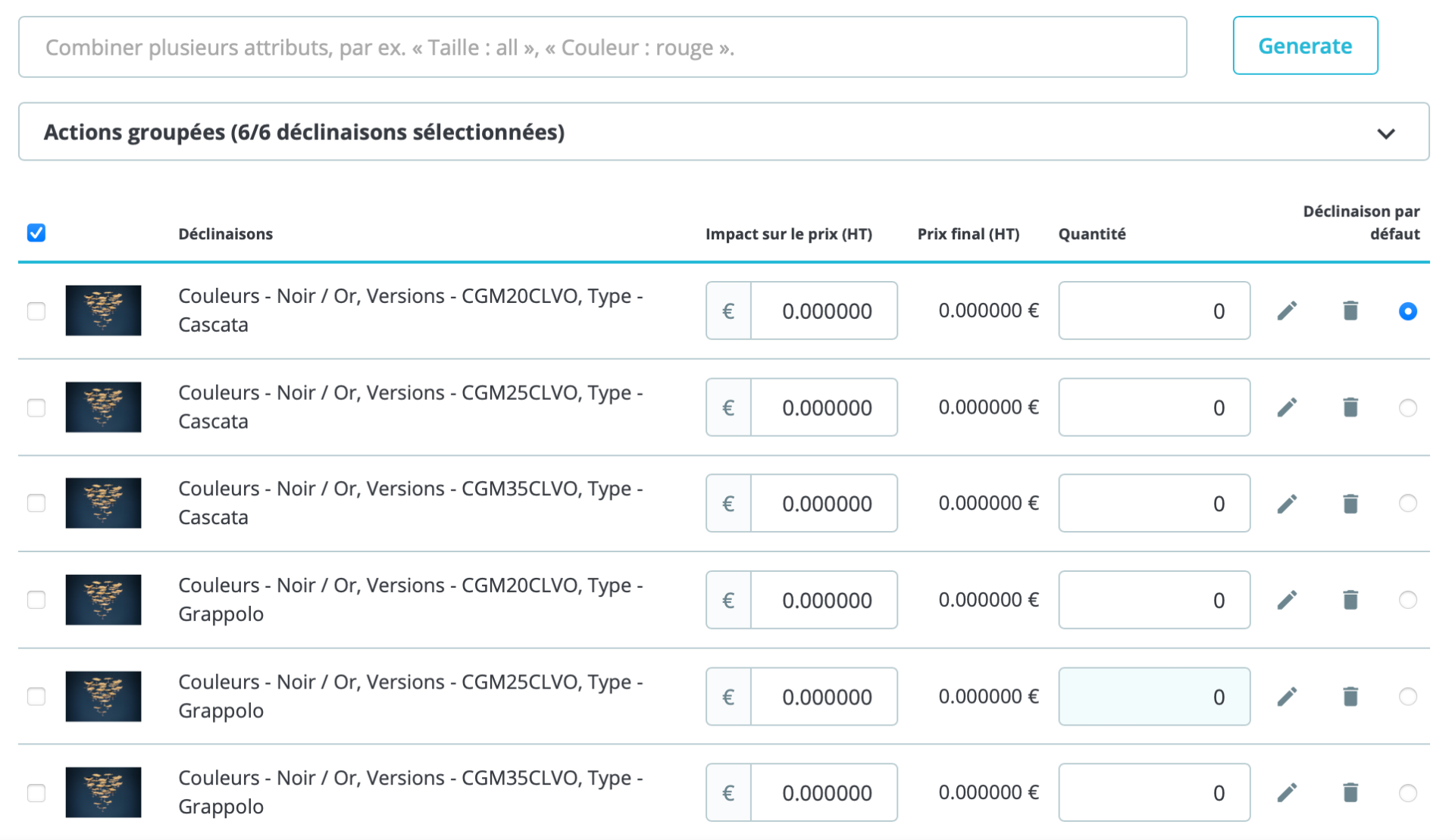Check the CGM25CLVO Cascata row checkbox
1455x840 pixels.
pos(36,408)
